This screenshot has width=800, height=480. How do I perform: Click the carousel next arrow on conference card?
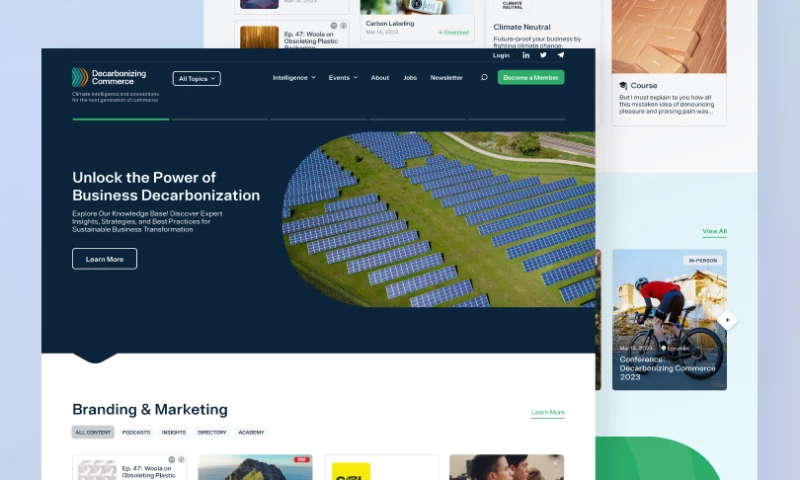click(727, 320)
